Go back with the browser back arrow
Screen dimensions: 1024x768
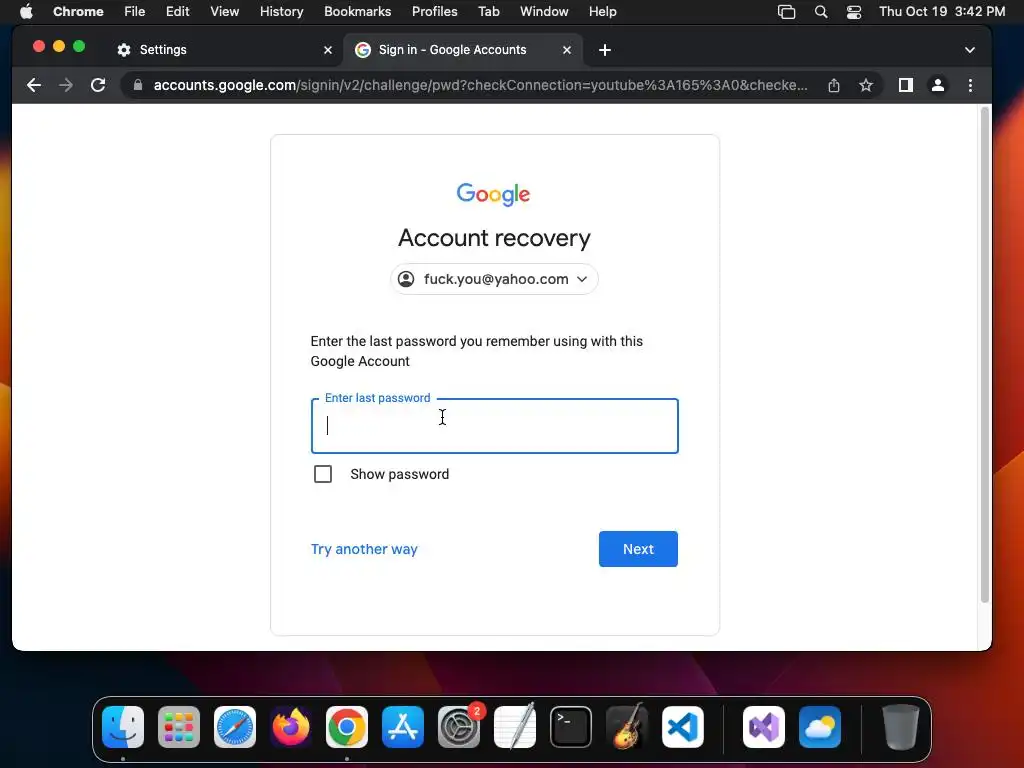pyautogui.click(x=34, y=85)
